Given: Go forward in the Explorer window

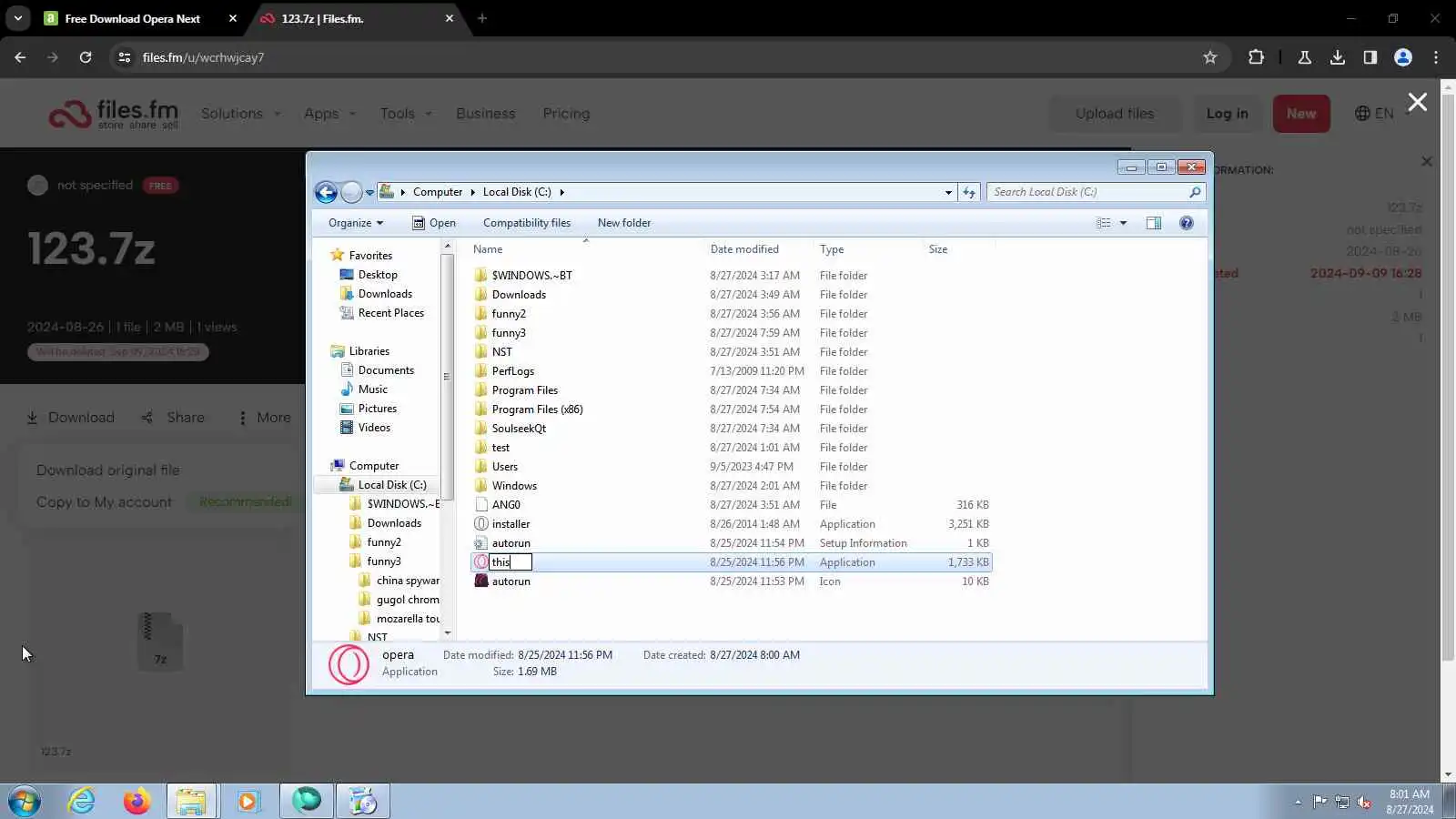Looking at the screenshot, I should (351, 192).
